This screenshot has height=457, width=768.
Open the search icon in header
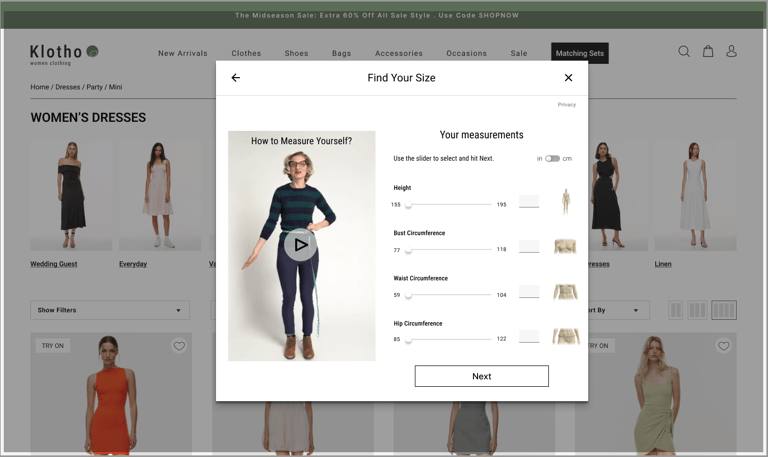(684, 51)
